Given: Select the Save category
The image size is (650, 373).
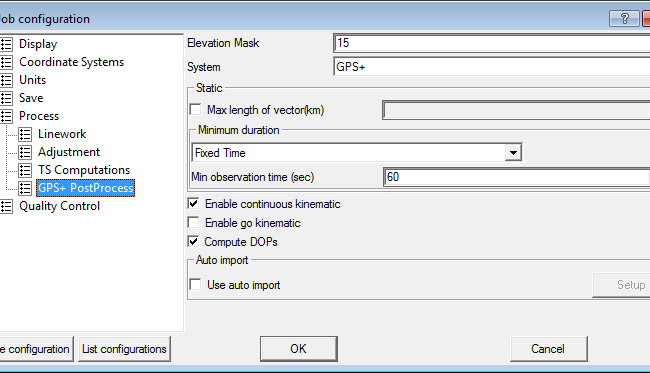Looking at the screenshot, I should 31,98.
